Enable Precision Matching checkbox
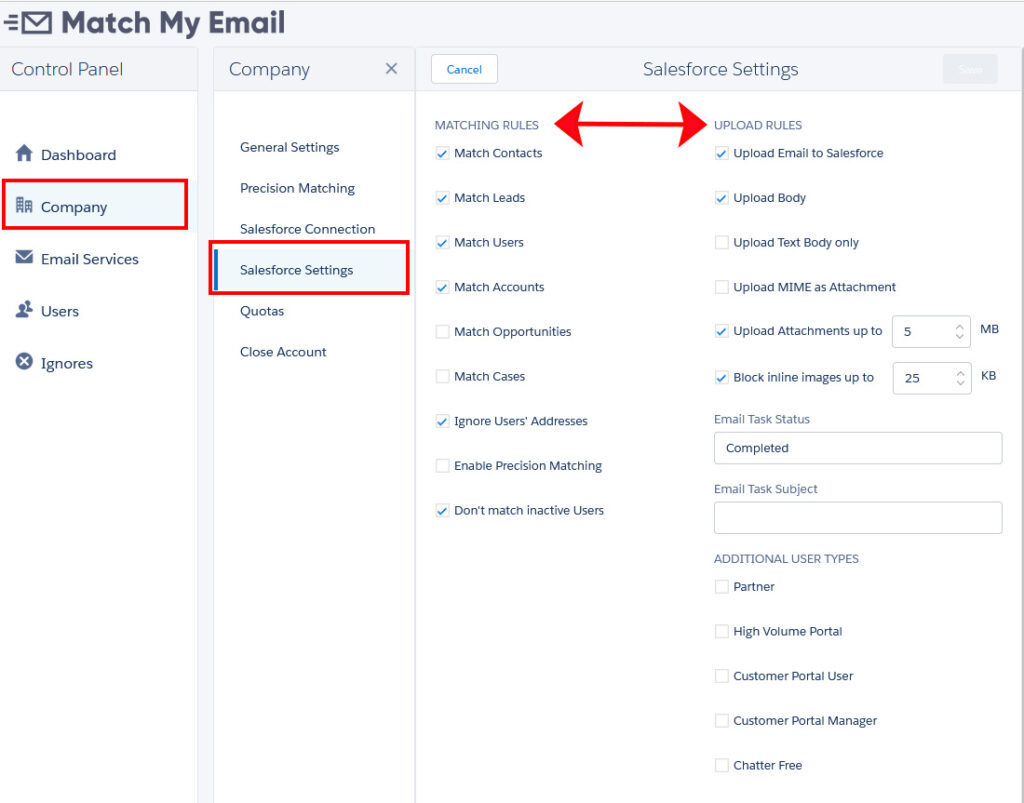Screen dimensions: 1024x803 (442, 465)
